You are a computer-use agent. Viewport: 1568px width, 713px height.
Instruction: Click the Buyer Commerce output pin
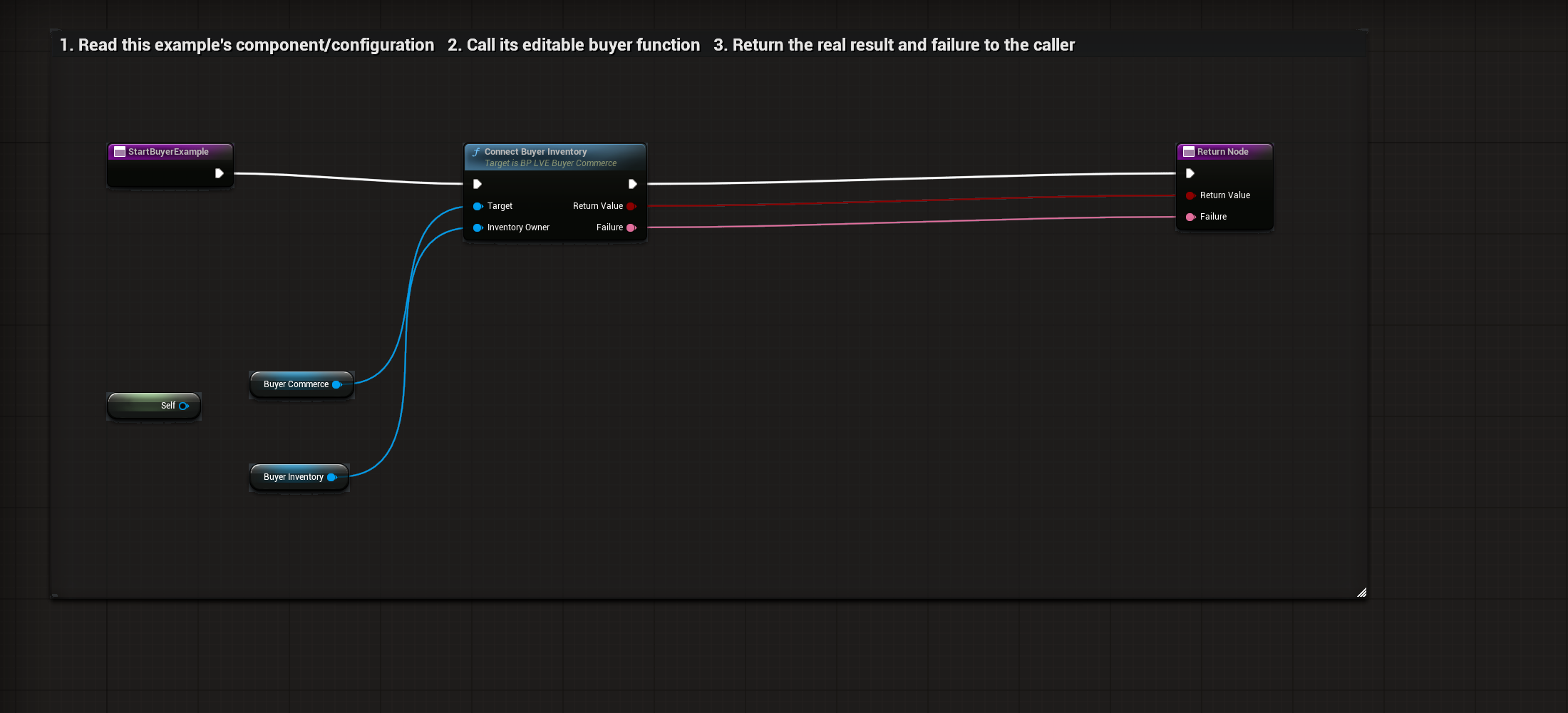(337, 384)
